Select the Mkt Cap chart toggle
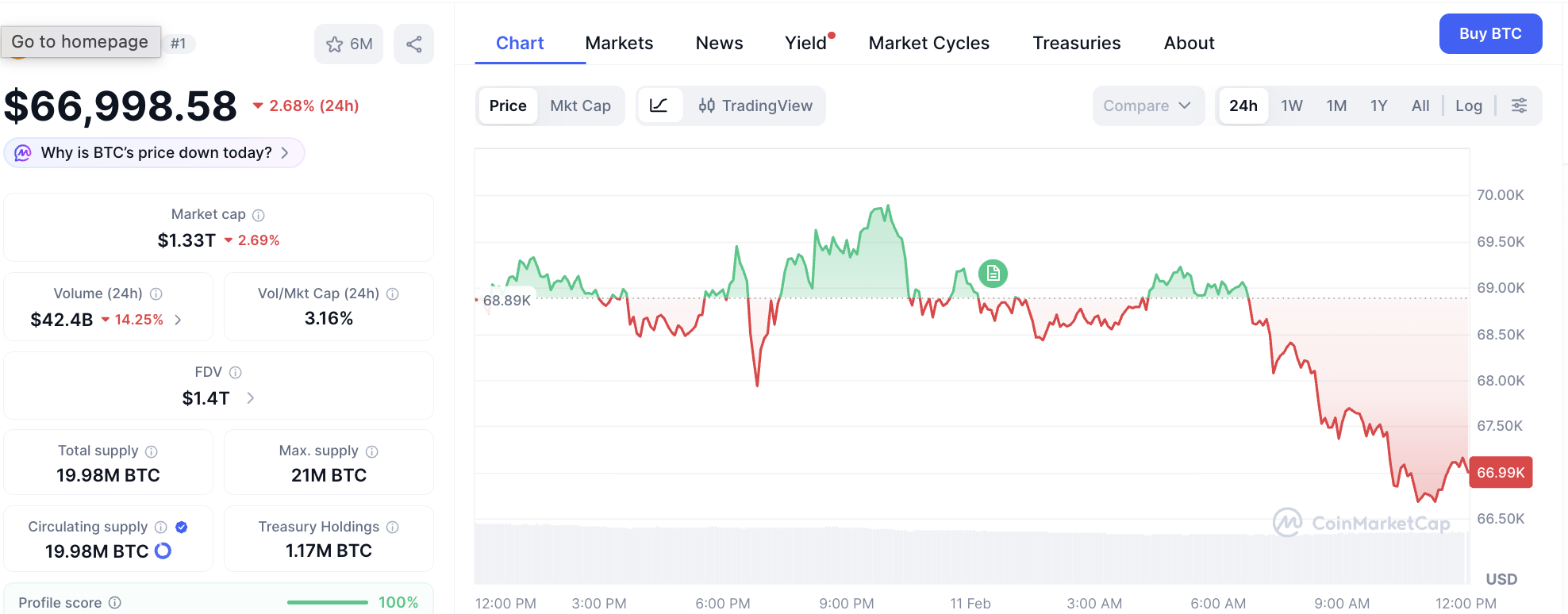The width and height of the screenshot is (1568, 614). (580, 106)
